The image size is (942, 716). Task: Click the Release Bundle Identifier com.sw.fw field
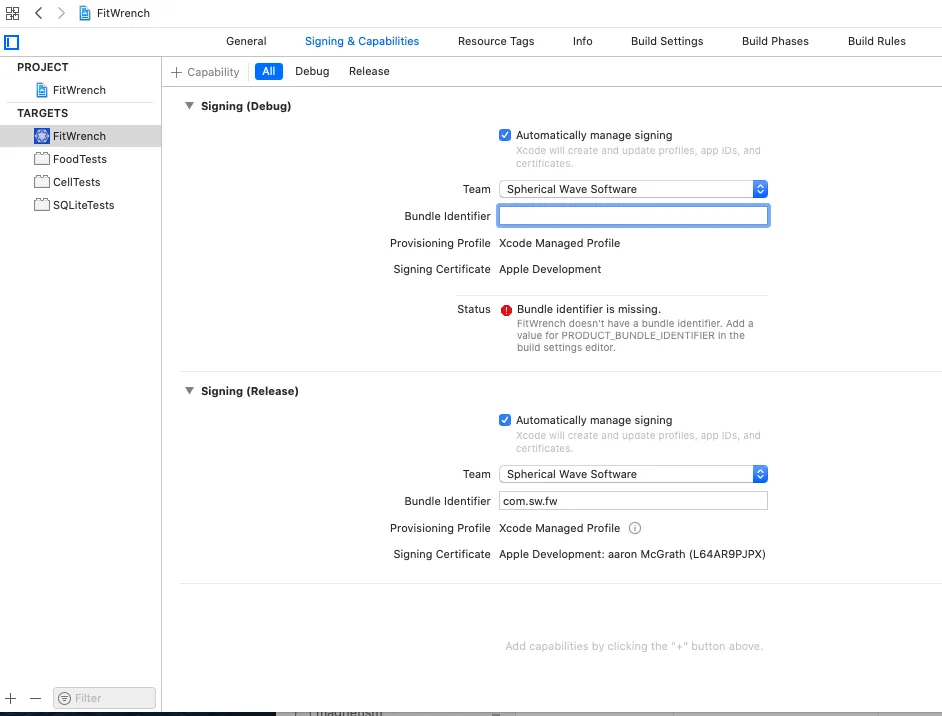click(x=633, y=501)
